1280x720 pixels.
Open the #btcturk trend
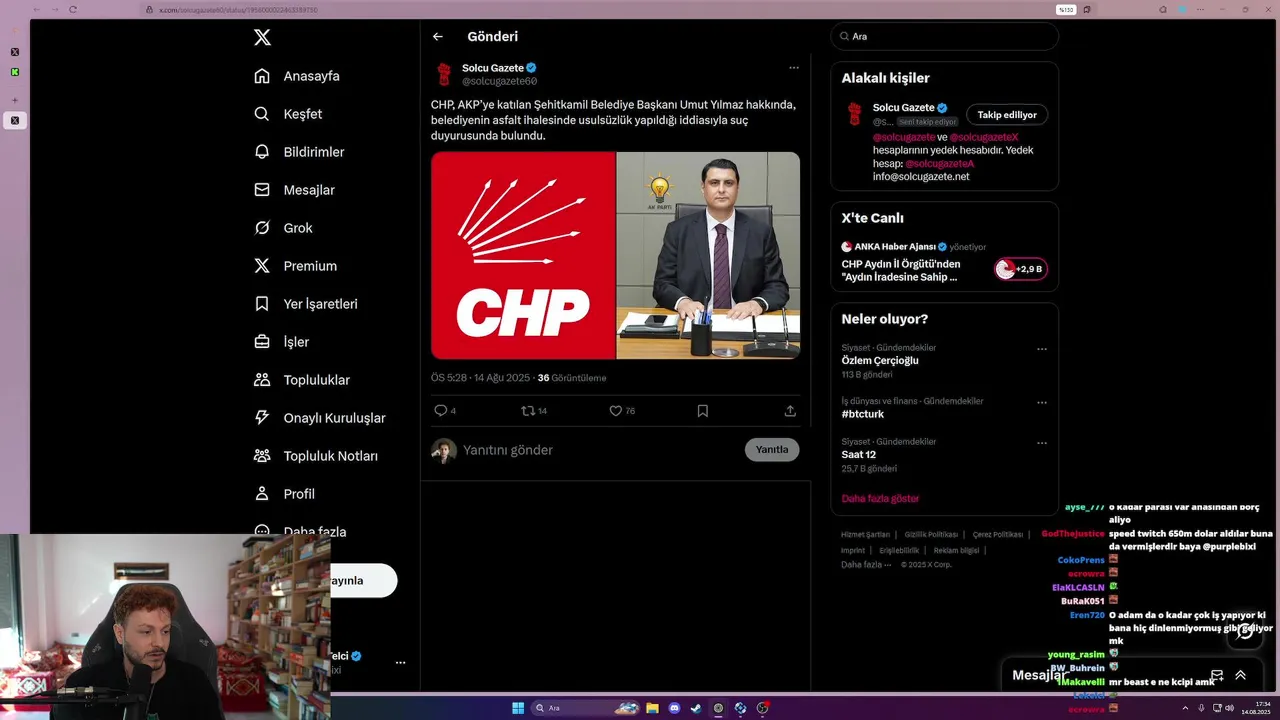coord(863,414)
